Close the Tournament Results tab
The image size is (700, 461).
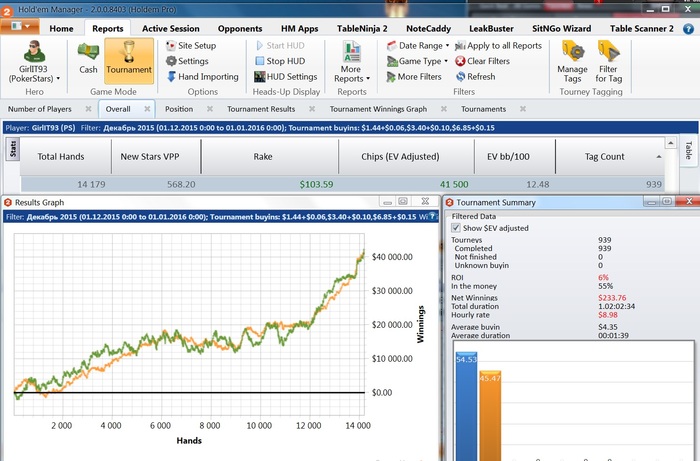(x=312, y=109)
